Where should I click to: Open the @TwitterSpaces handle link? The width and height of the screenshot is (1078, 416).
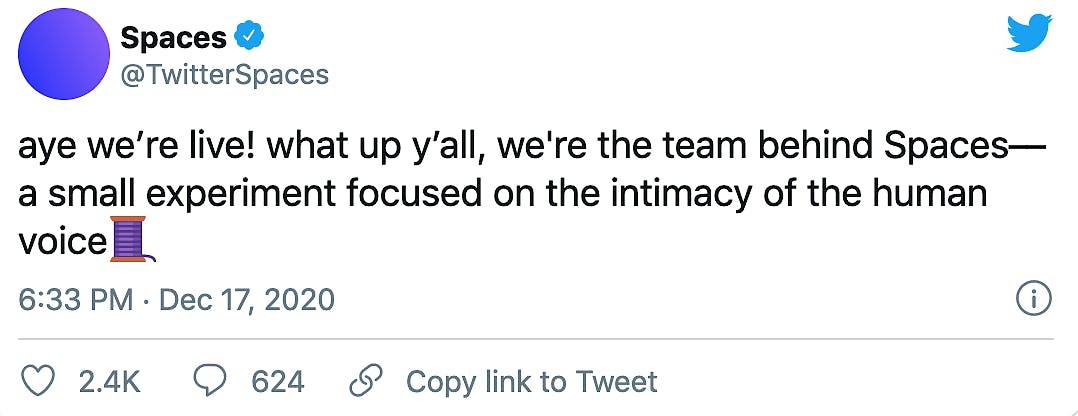click(224, 75)
